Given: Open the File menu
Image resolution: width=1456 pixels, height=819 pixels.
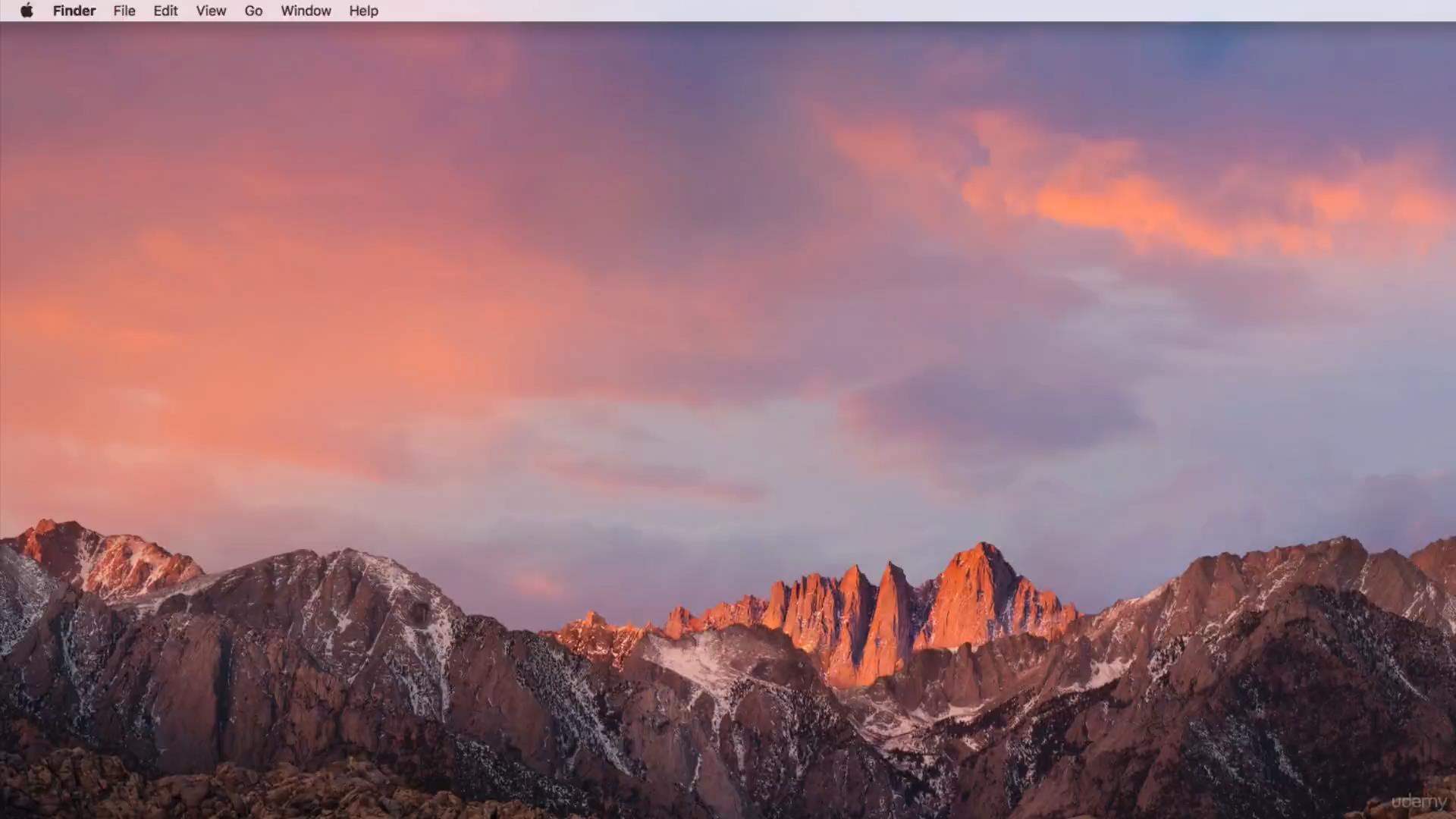Looking at the screenshot, I should 124,11.
